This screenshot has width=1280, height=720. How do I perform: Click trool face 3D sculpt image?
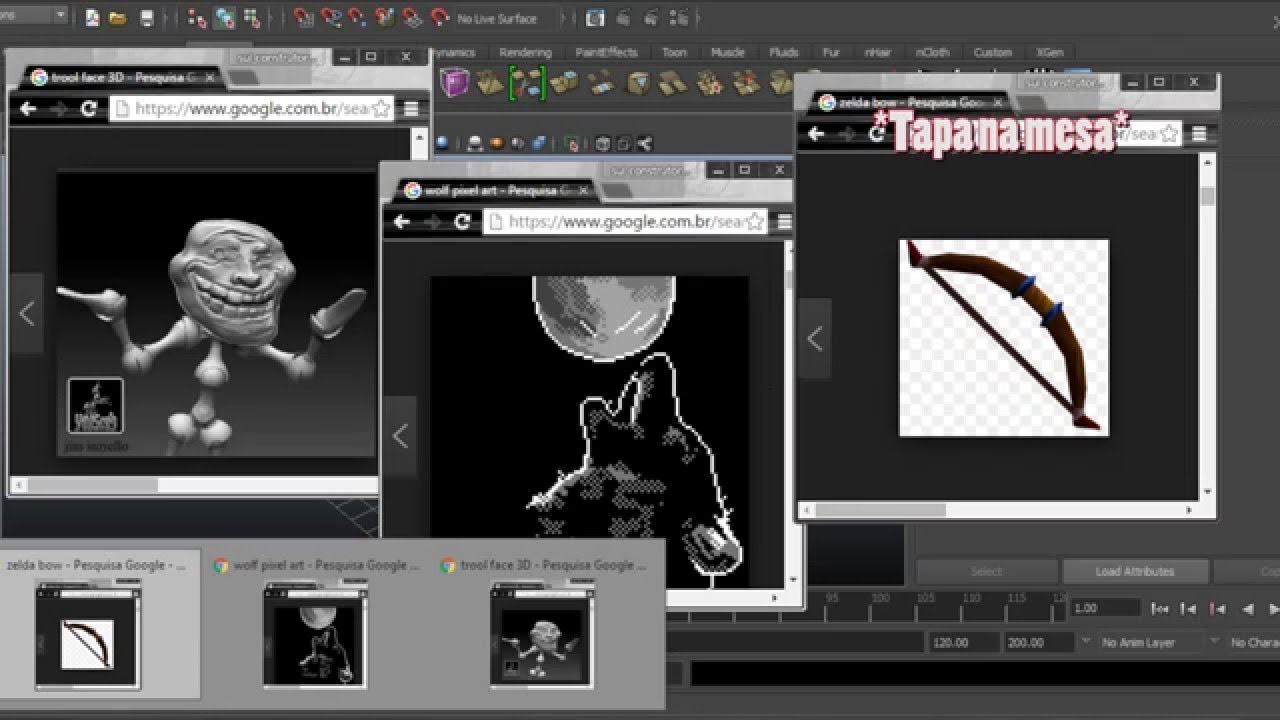215,315
